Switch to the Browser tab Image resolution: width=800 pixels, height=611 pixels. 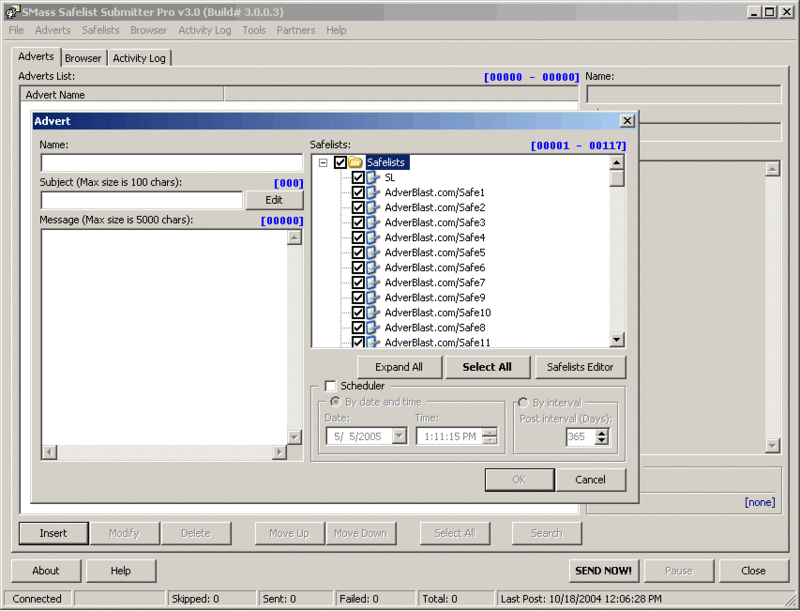[x=83, y=58]
